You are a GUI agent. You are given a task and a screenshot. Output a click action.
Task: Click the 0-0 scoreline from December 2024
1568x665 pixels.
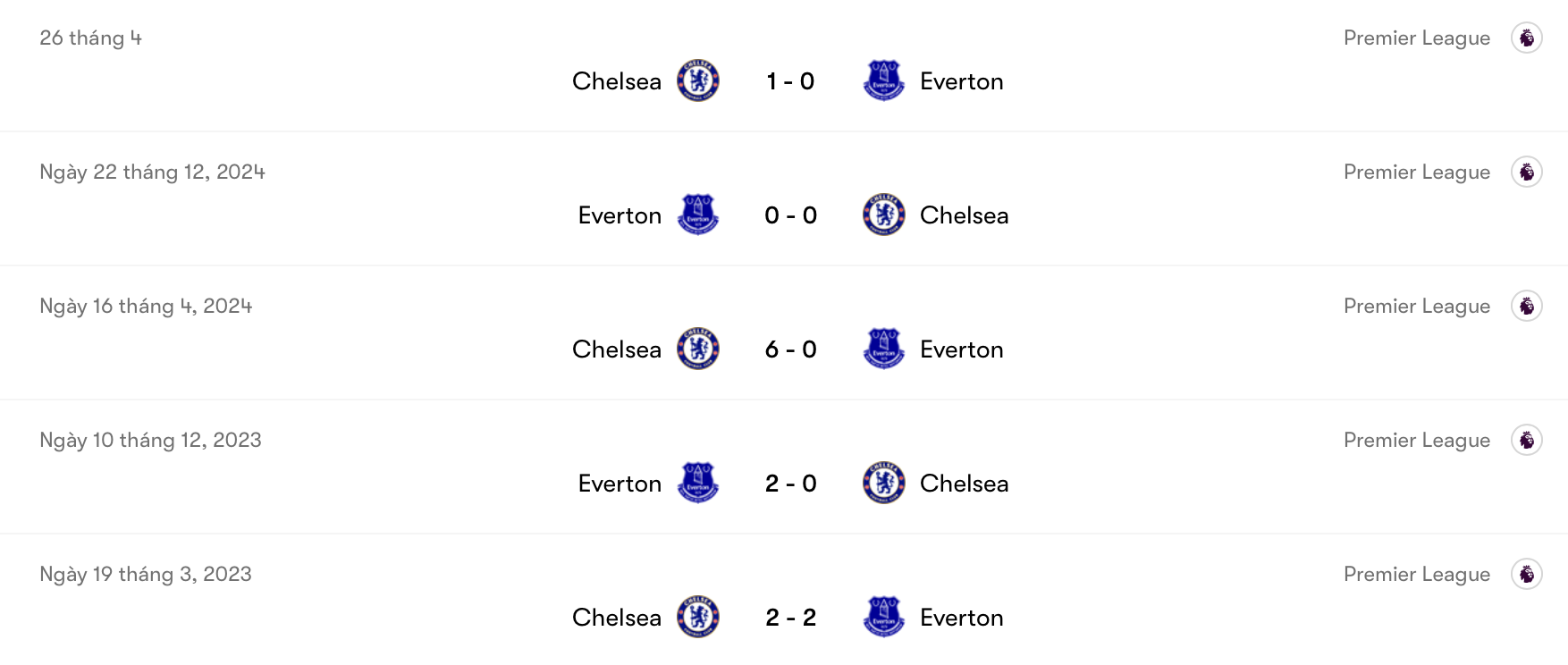[x=789, y=215]
